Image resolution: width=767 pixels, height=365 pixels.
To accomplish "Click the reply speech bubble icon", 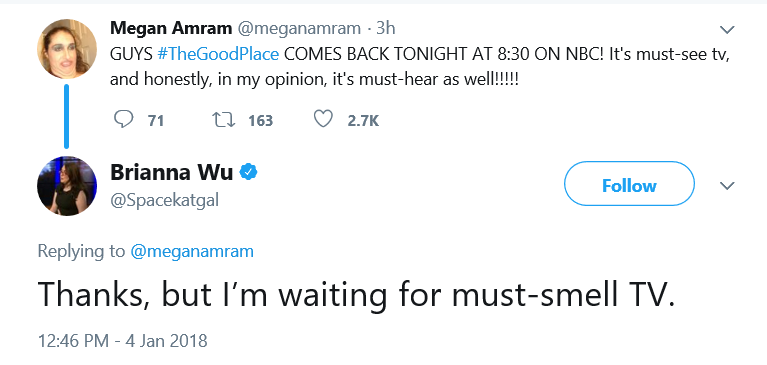I will tap(123, 119).
